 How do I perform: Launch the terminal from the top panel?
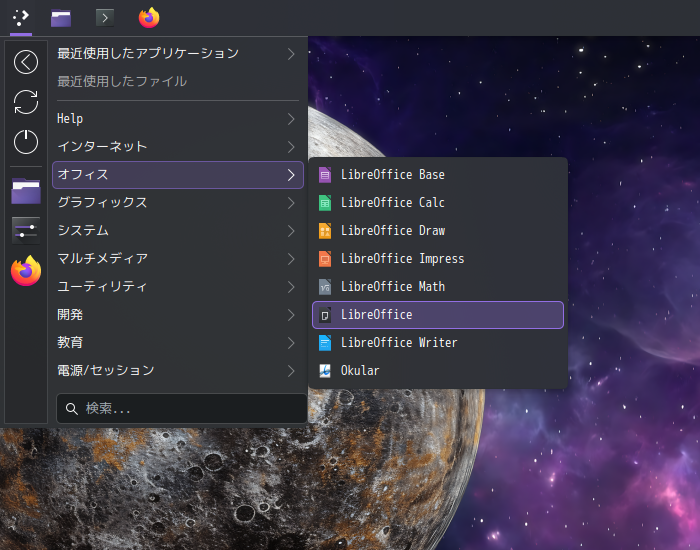tap(105, 18)
